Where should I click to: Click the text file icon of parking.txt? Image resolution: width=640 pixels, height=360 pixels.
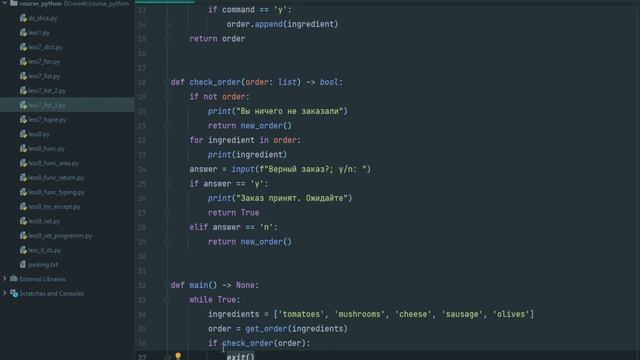pos(23,264)
